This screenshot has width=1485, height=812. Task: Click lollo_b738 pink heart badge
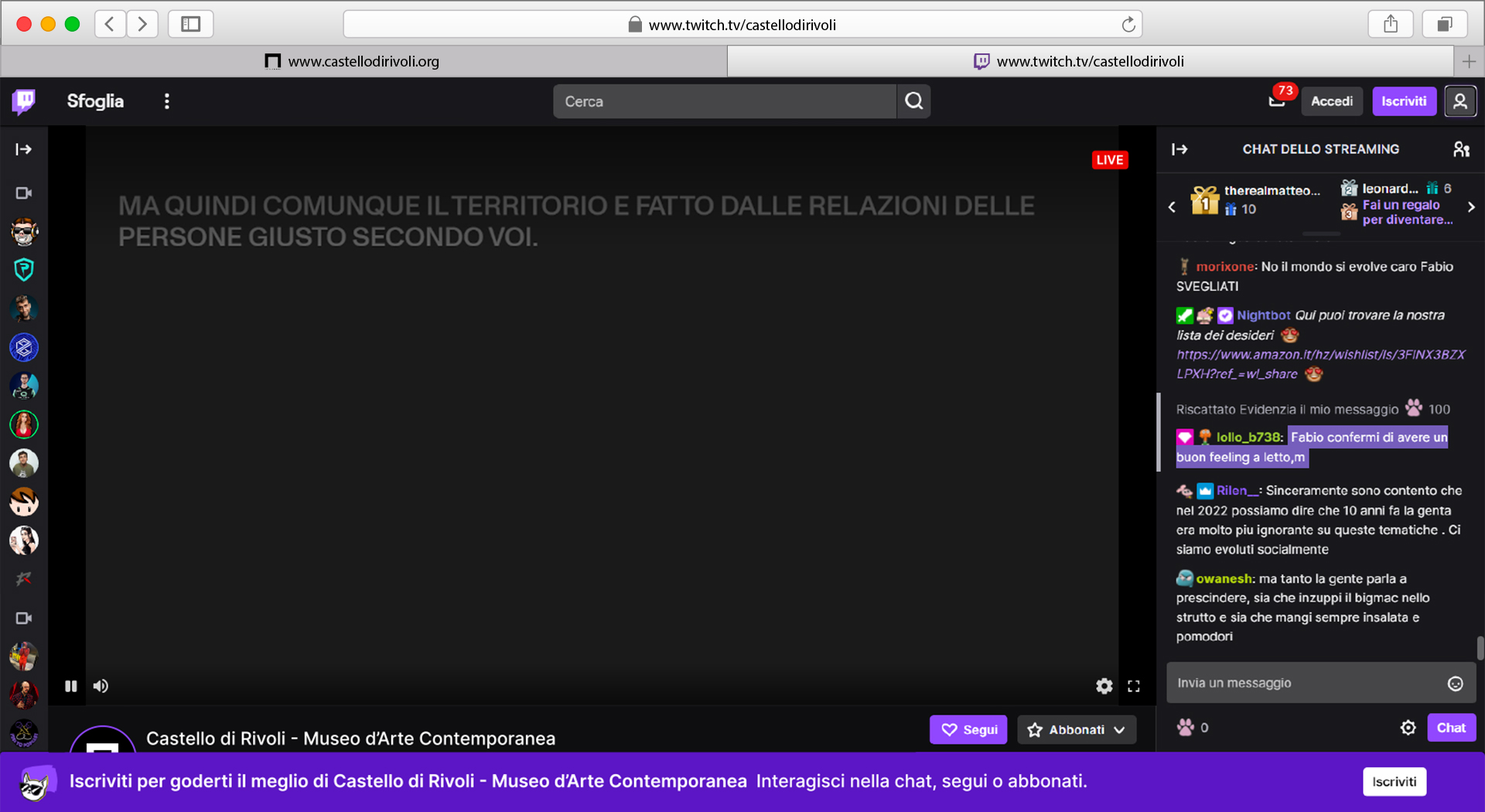[1184, 438]
